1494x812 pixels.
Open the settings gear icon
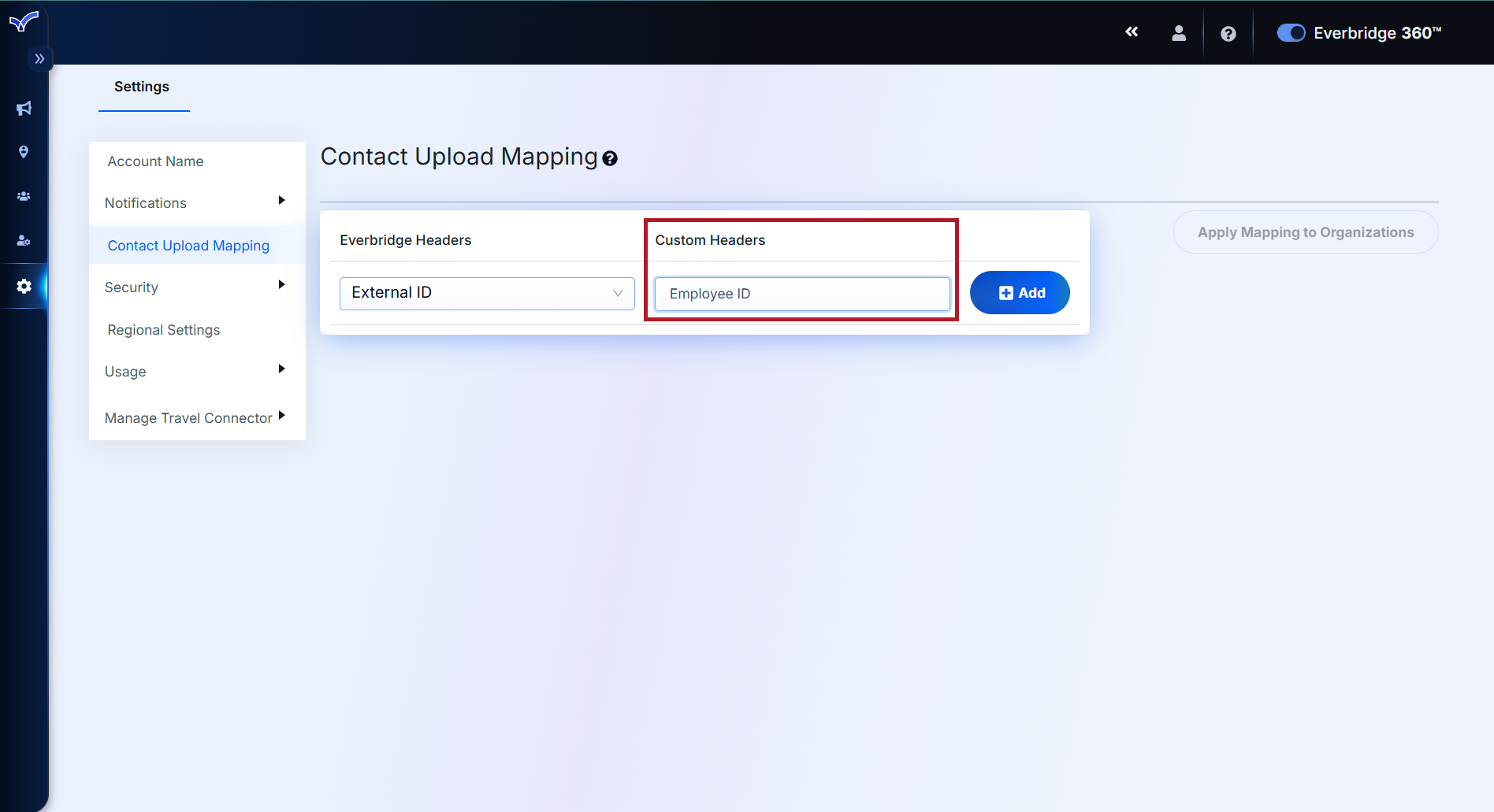pyautogui.click(x=24, y=286)
